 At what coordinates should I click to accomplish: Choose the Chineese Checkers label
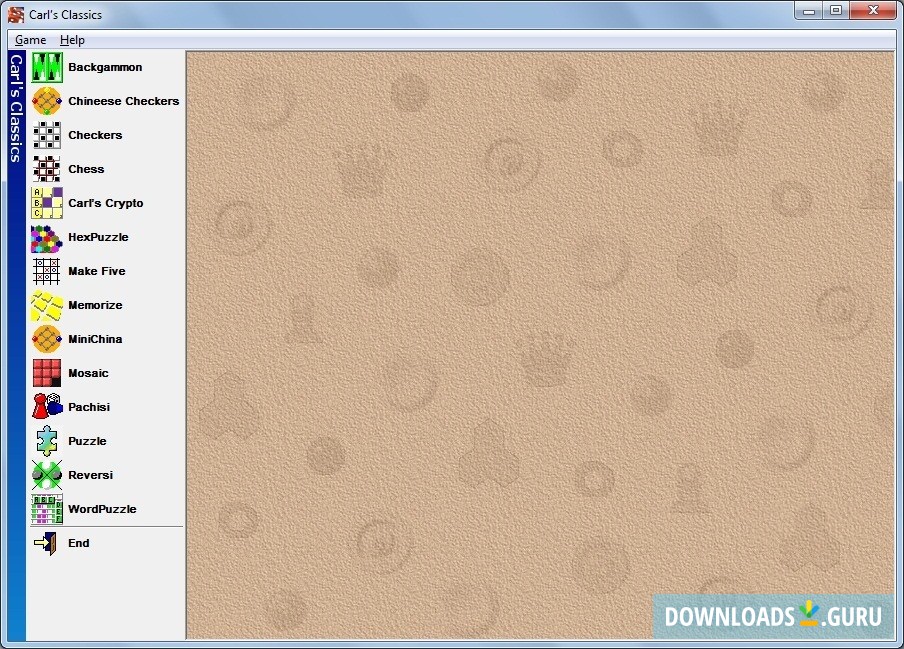coord(123,101)
